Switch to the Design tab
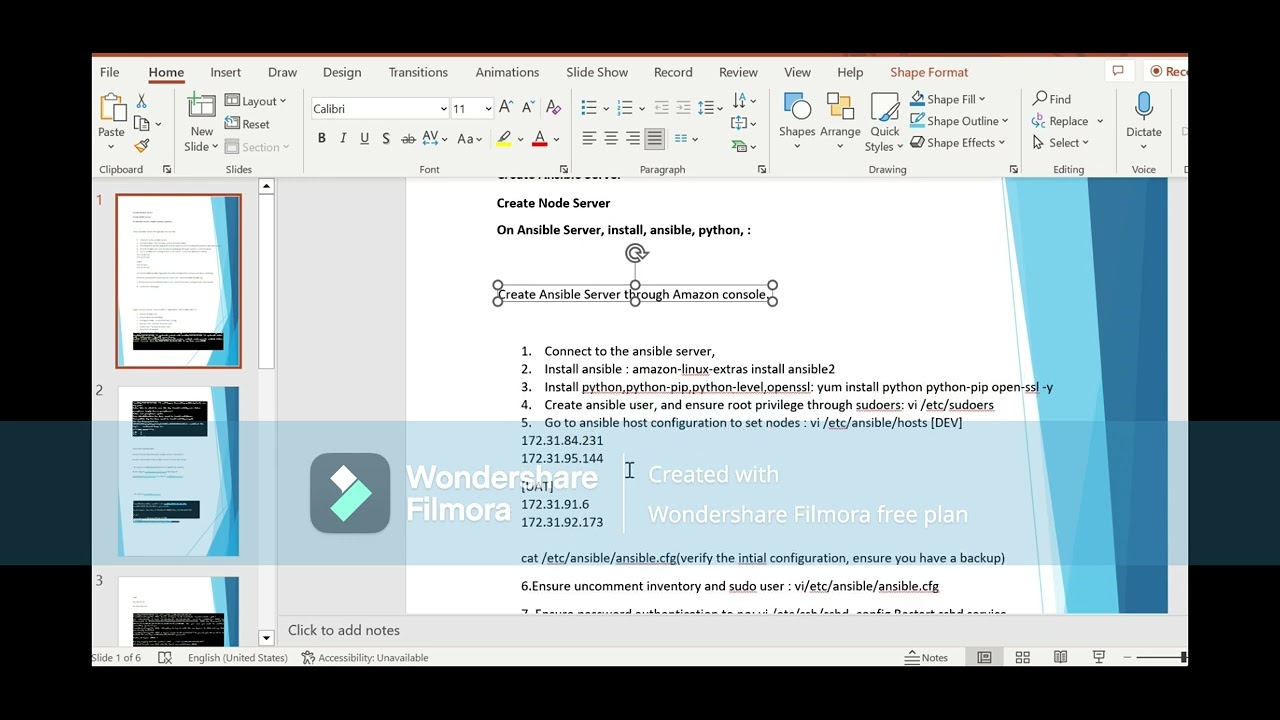Image resolution: width=1280 pixels, height=720 pixels. click(342, 72)
